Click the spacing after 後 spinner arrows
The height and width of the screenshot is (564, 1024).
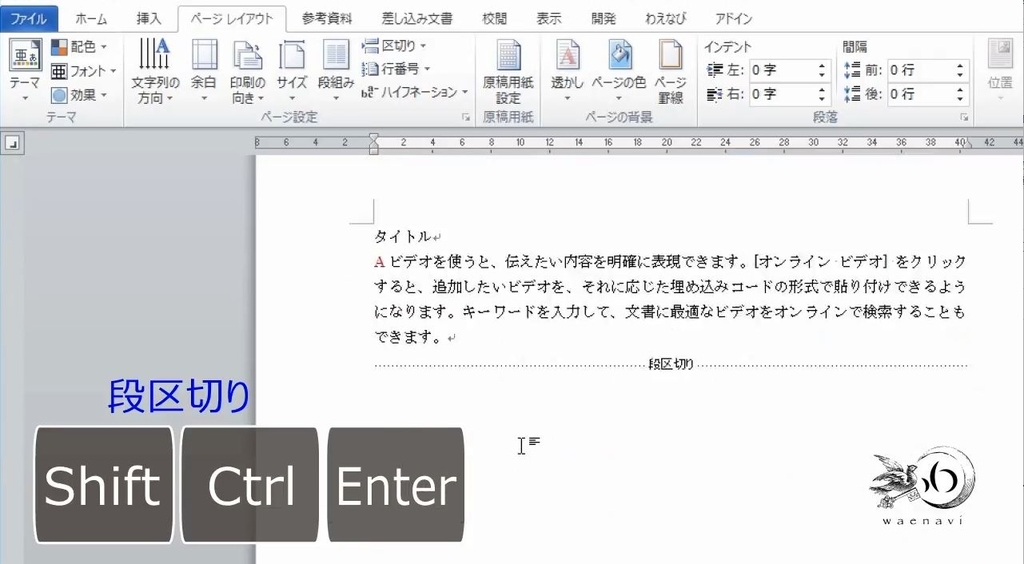961,94
